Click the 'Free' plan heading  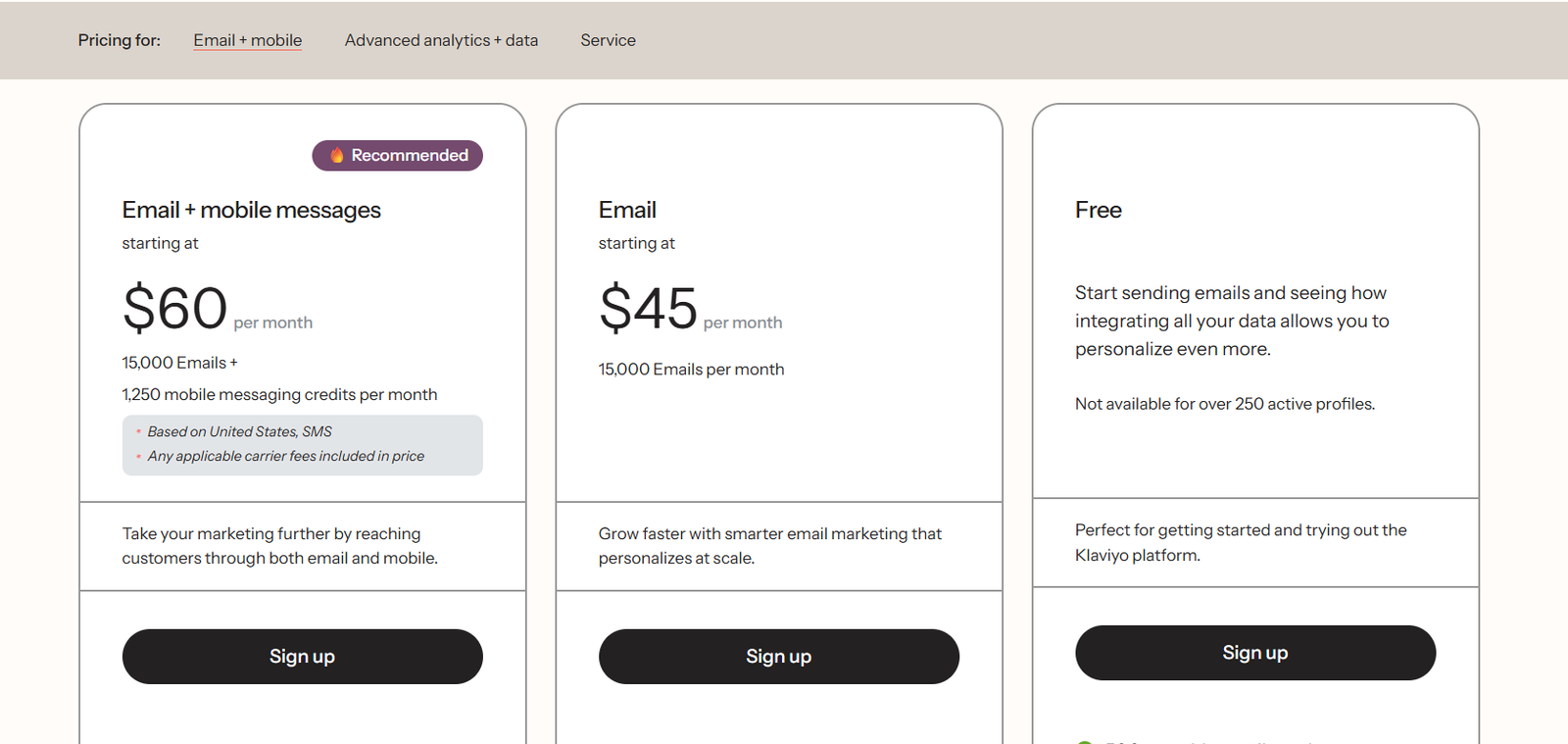[x=1098, y=209]
